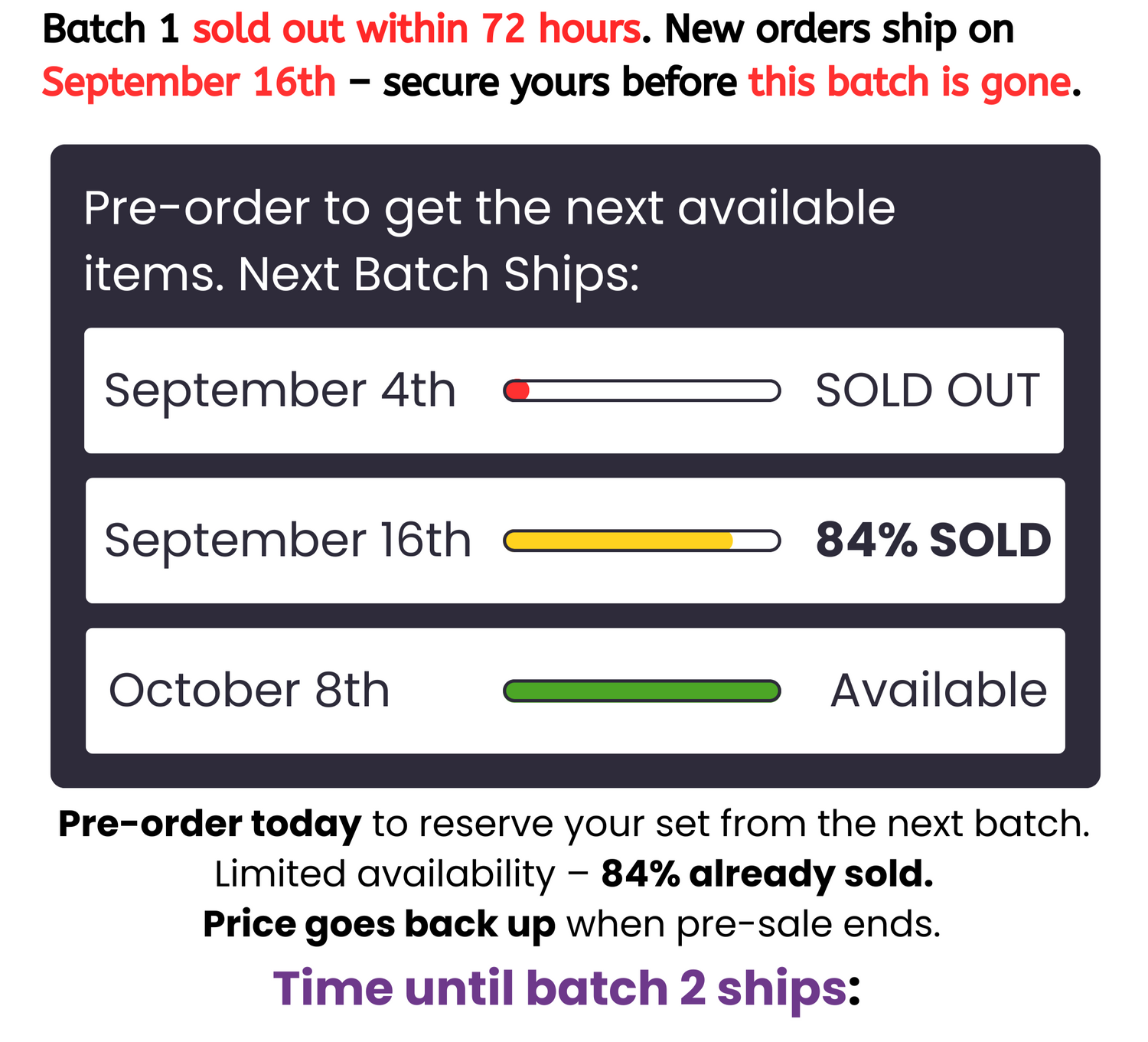Click the 'sold out within 72 hours' red text
This screenshot has width=1148, height=1042.
416,30
